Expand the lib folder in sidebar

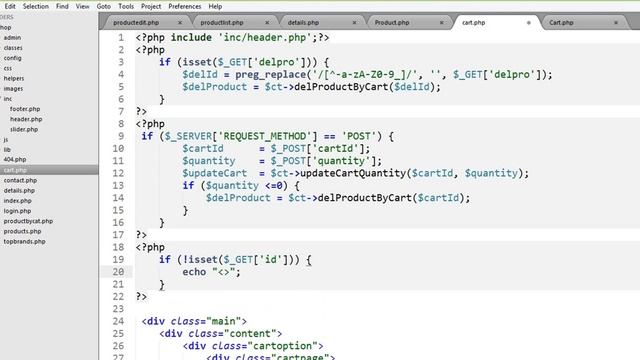pos(7,150)
